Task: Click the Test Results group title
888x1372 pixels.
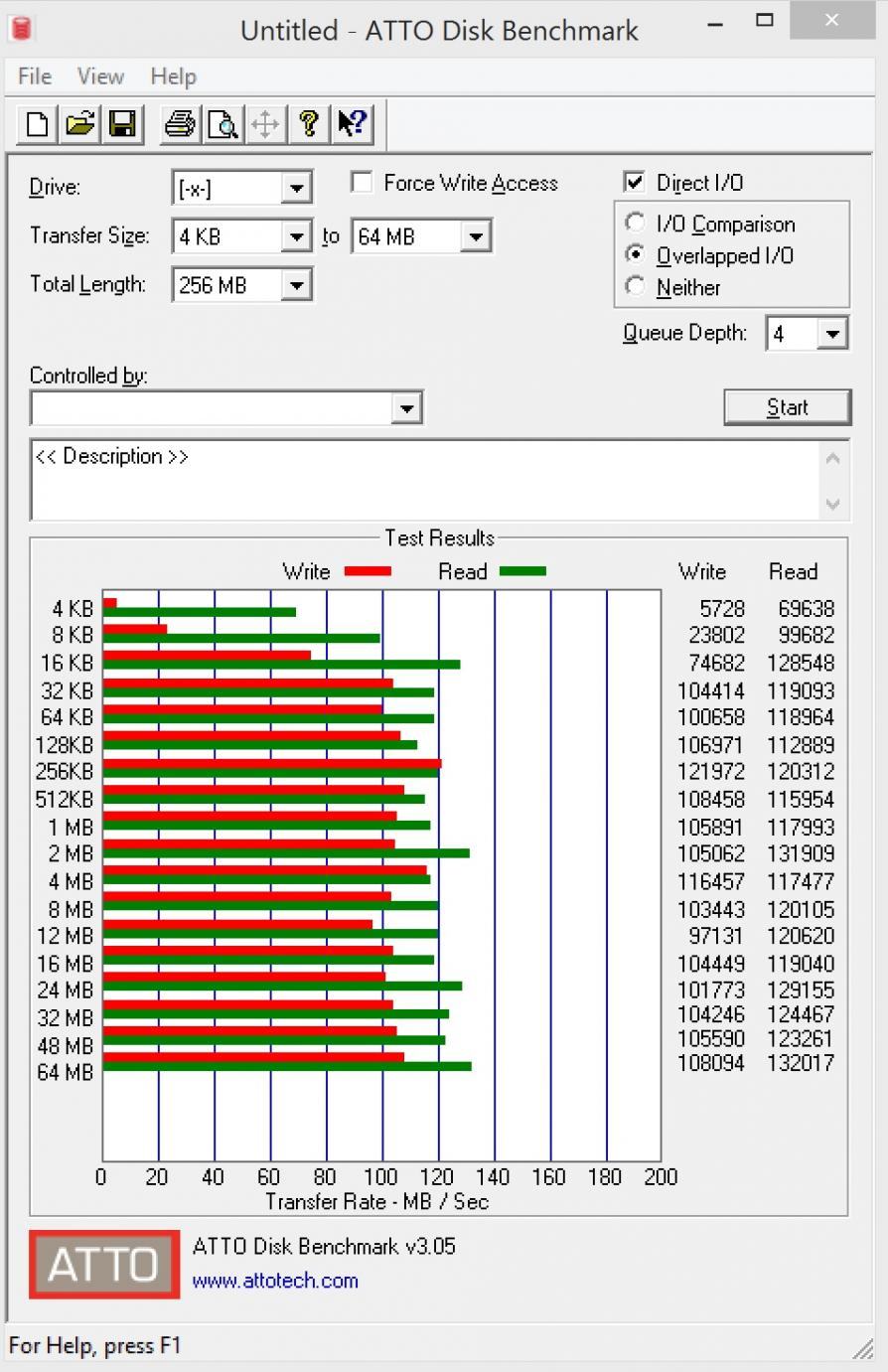Action: click(439, 537)
